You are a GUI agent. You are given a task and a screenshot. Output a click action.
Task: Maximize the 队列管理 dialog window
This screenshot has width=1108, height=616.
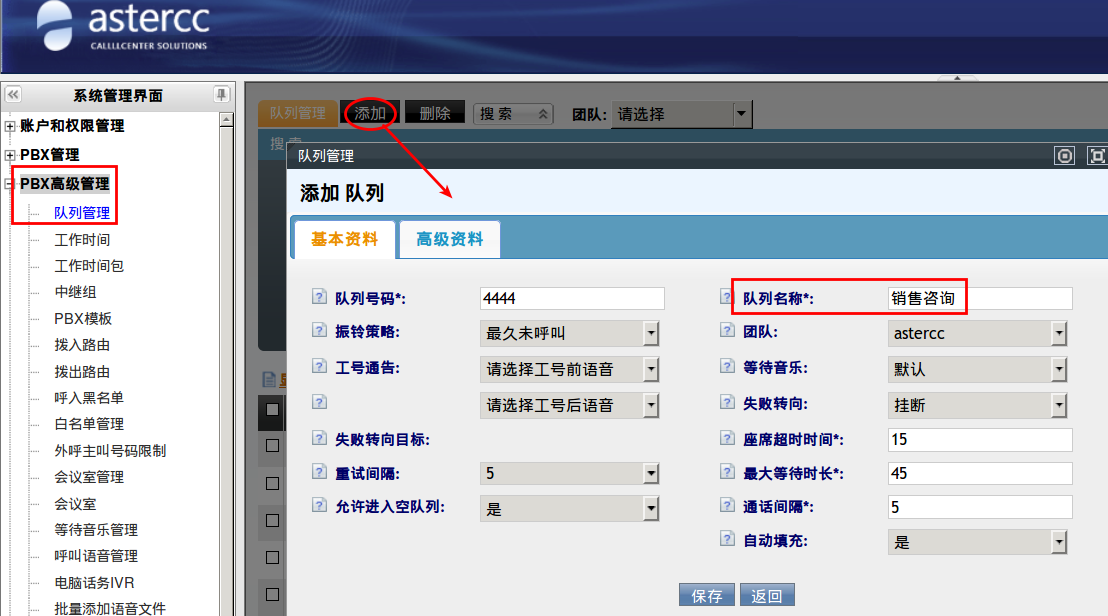(1096, 155)
